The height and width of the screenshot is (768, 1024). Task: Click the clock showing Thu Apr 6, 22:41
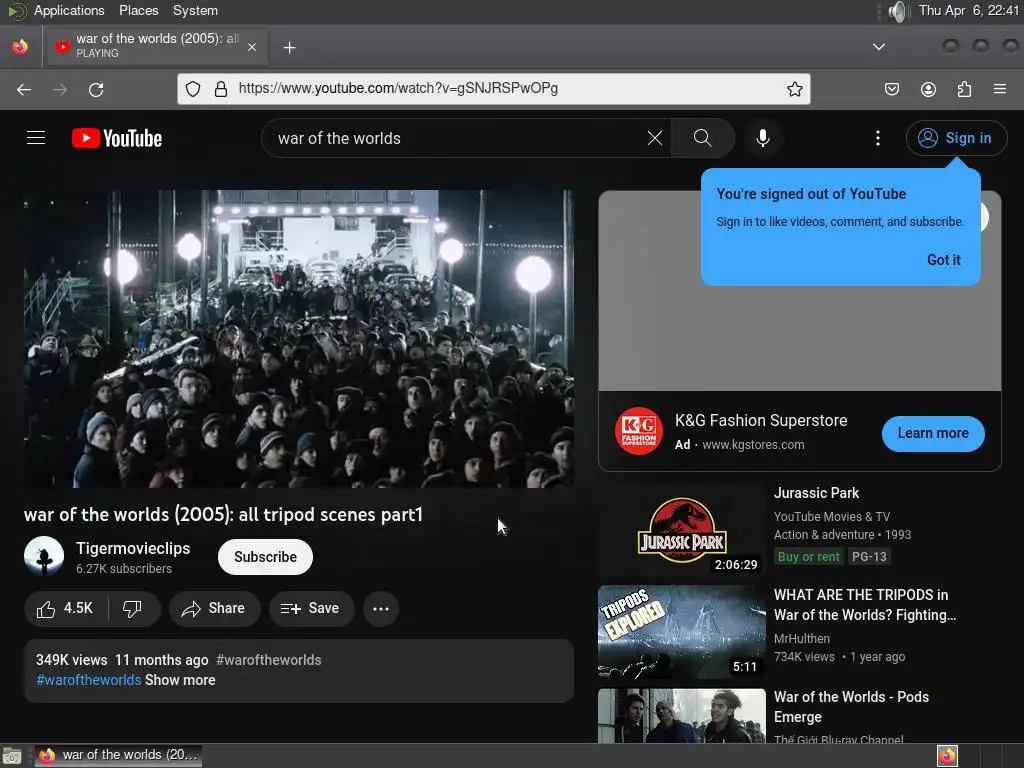pyautogui.click(x=968, y=10)
